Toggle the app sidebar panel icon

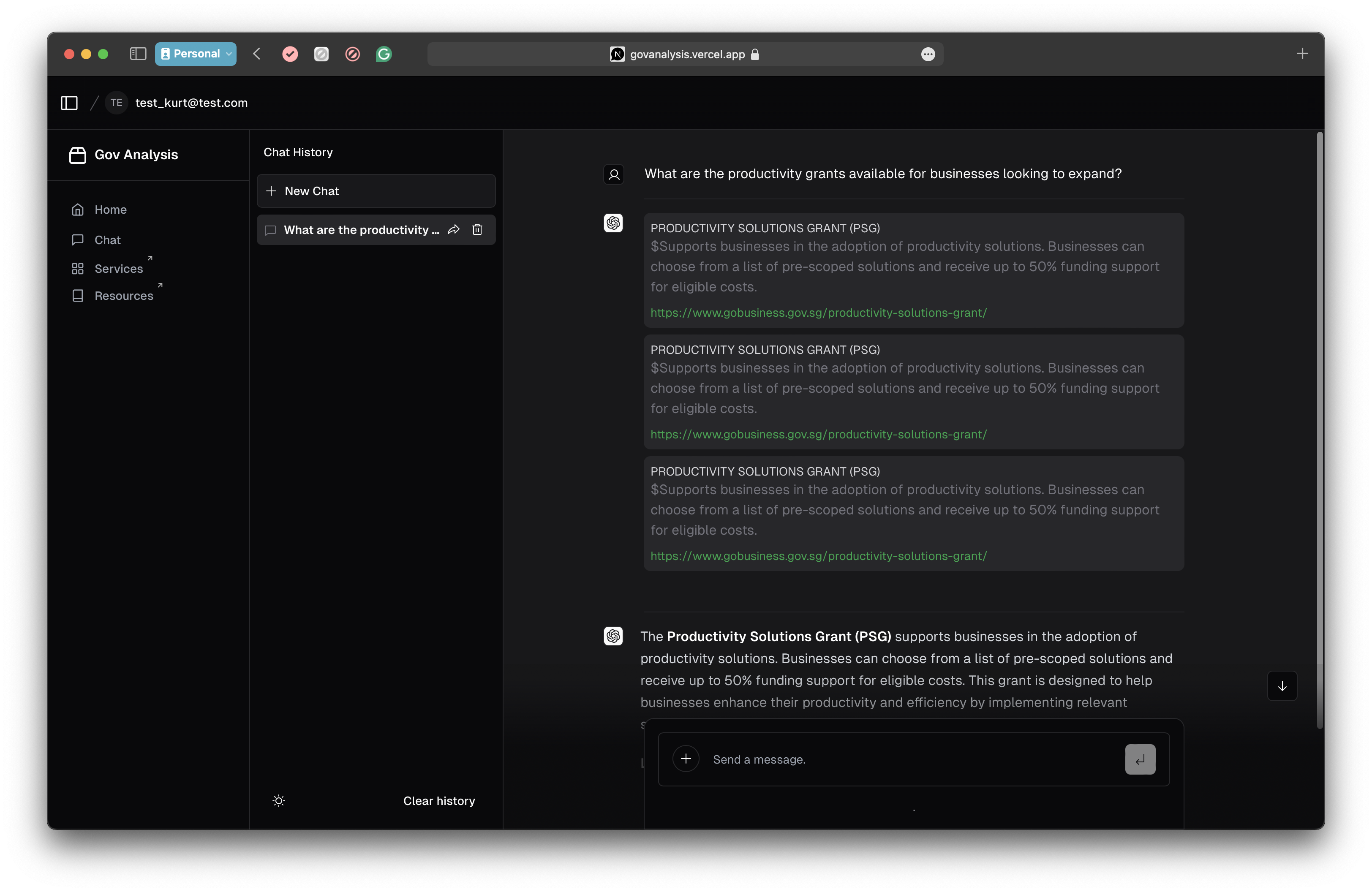[x=69, y=103]
